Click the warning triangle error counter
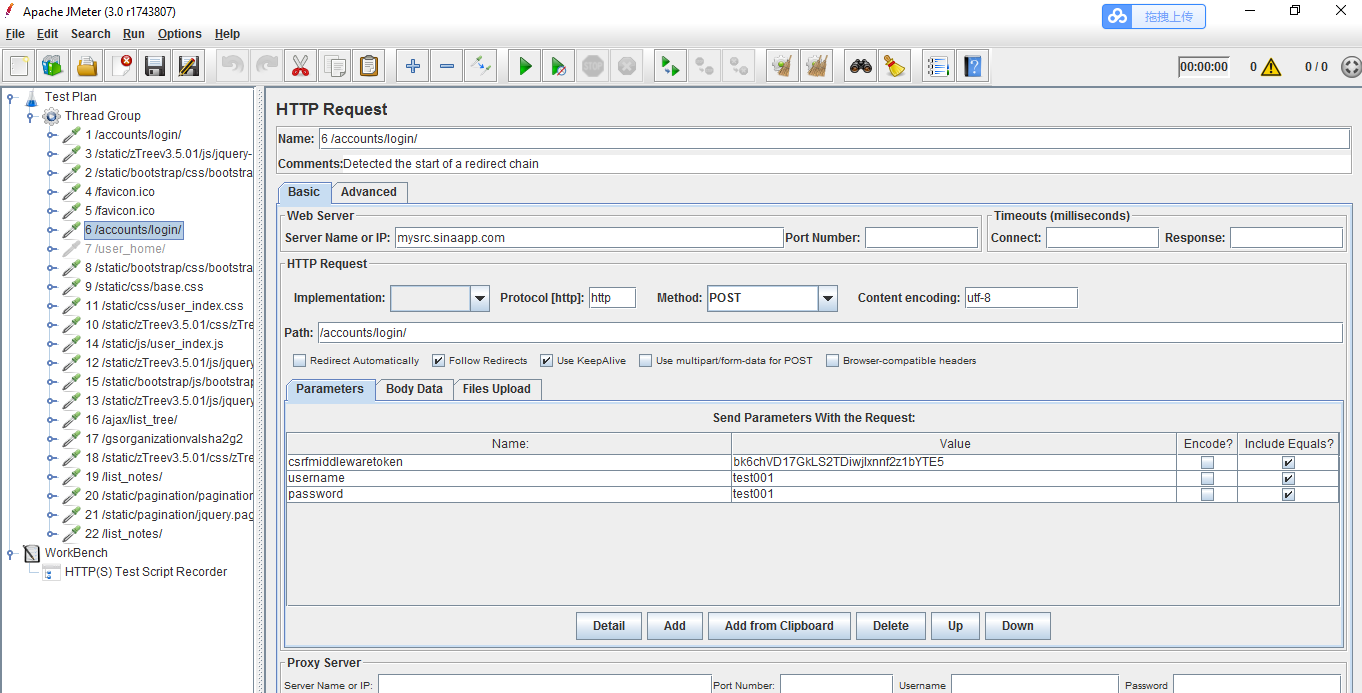 (x=1271, y=67)
